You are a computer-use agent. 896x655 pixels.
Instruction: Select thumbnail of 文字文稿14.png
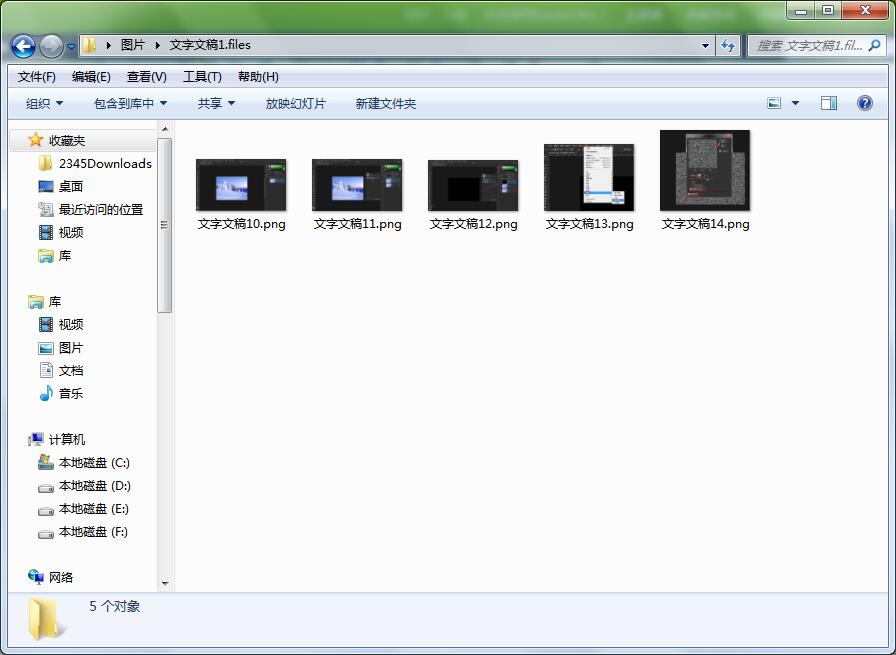[705, 170]
